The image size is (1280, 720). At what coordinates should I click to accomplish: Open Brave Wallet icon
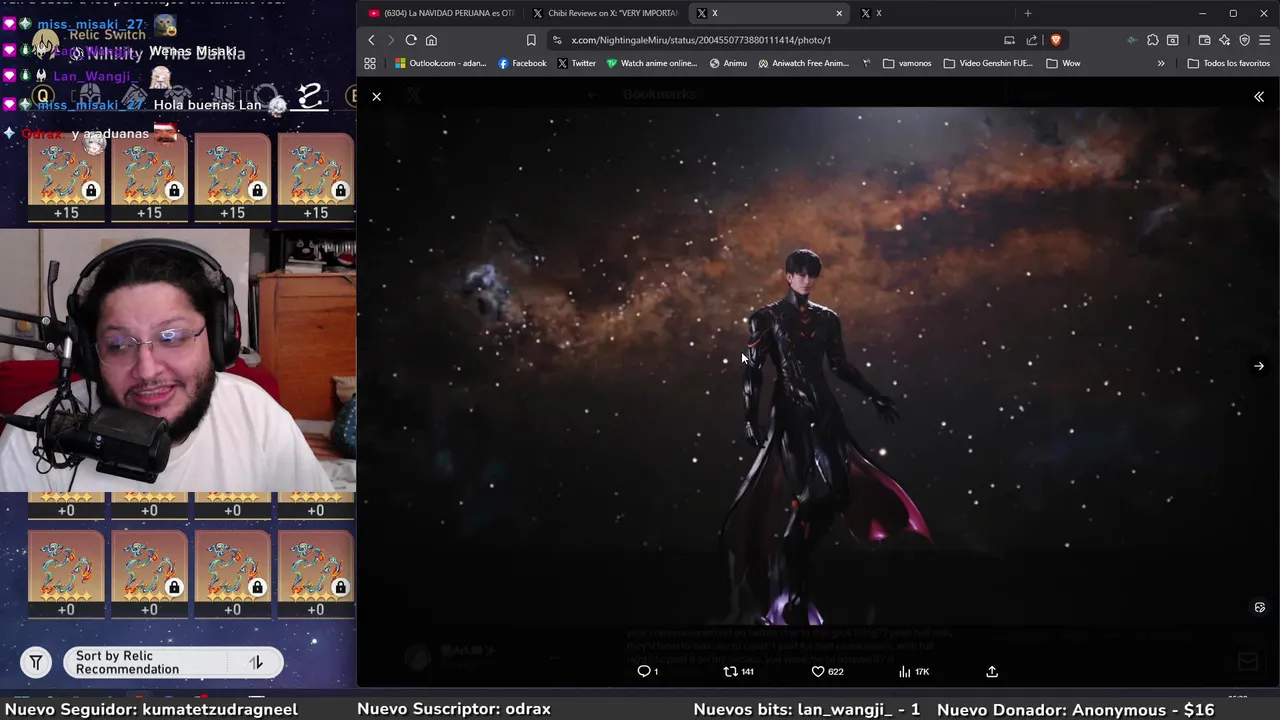click(x=1204, y=40)
